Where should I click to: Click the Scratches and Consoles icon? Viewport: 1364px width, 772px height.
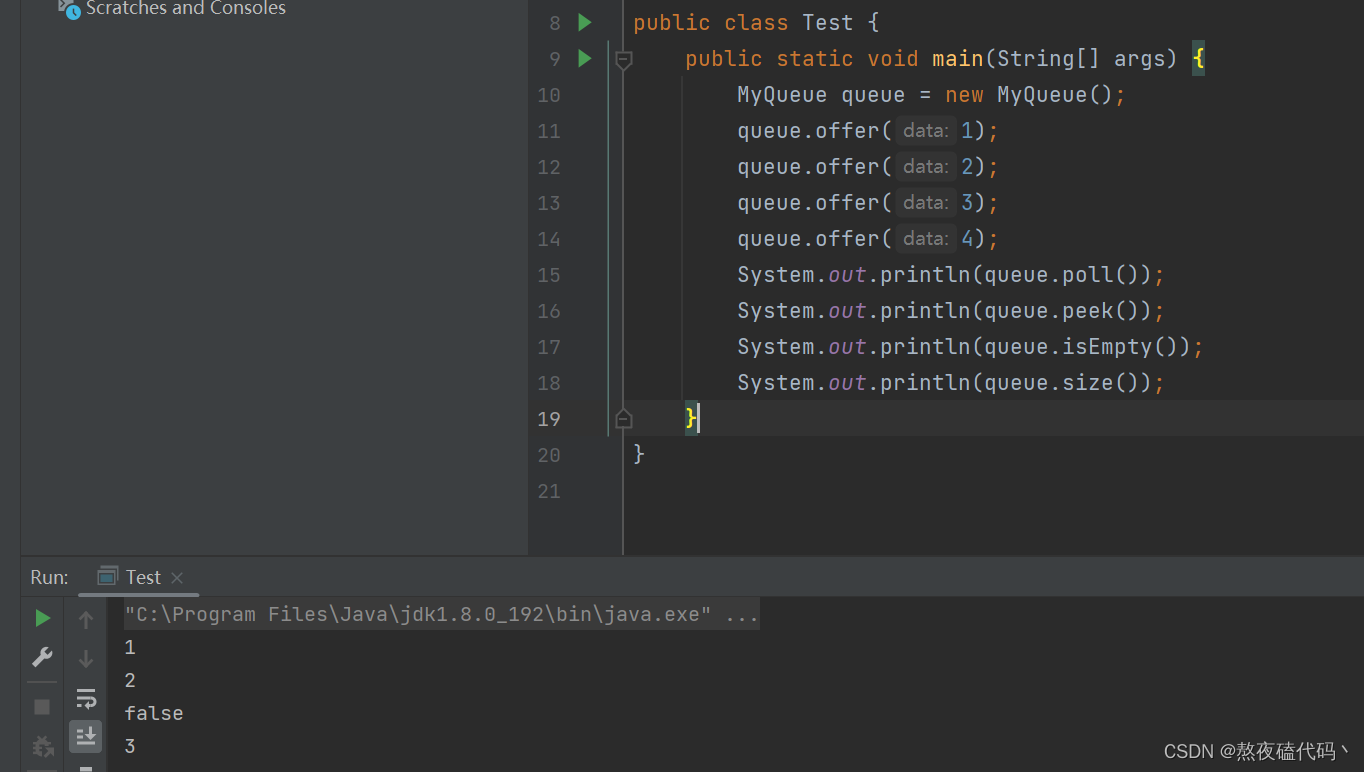pyautogui.click(x=69, y=9)
